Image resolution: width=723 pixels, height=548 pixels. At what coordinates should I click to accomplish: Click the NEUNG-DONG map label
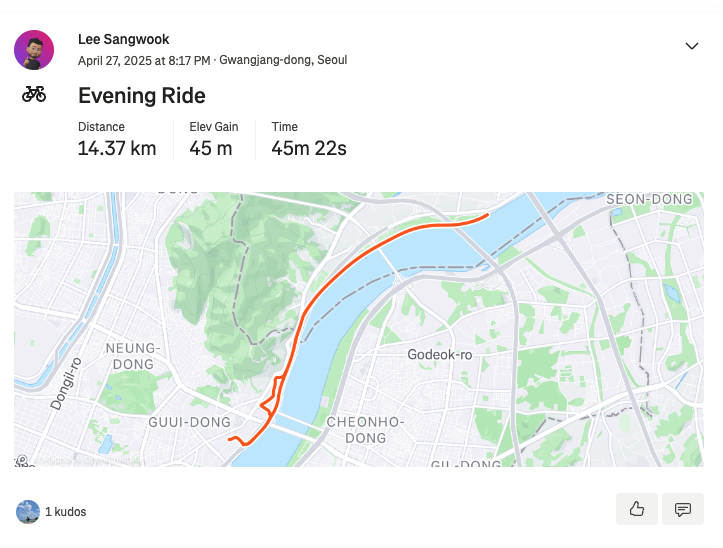pyautogui.click(x=133, y=356)
